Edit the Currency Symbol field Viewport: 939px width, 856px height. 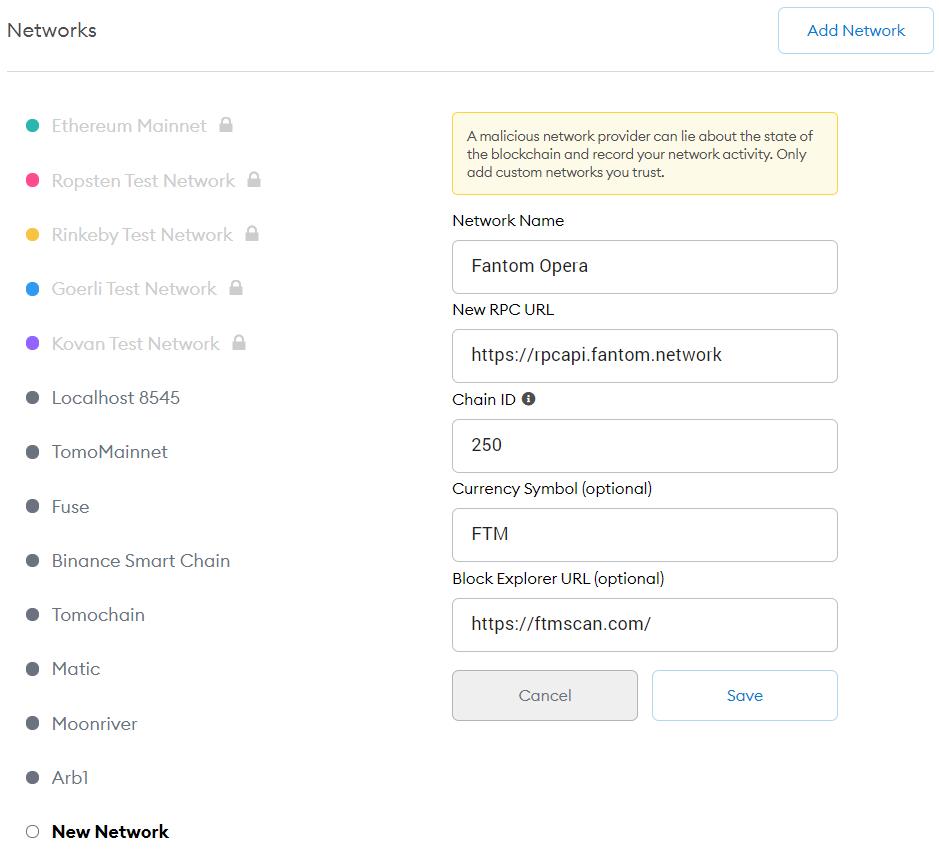point(644,535)
